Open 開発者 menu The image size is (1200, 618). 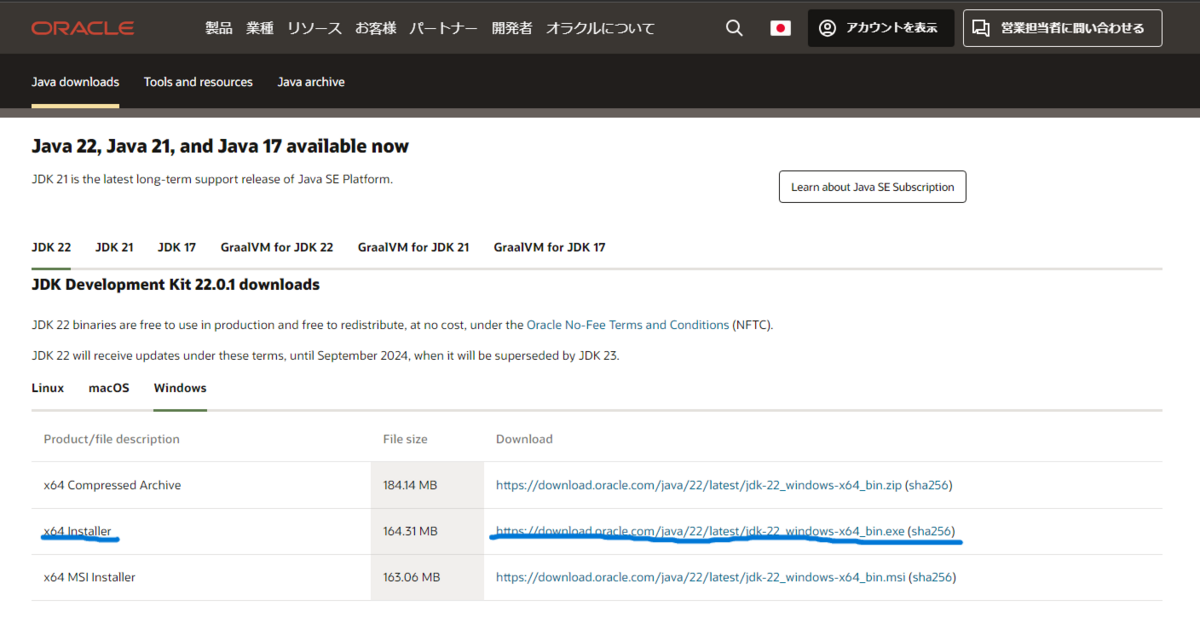pos(512,28)
